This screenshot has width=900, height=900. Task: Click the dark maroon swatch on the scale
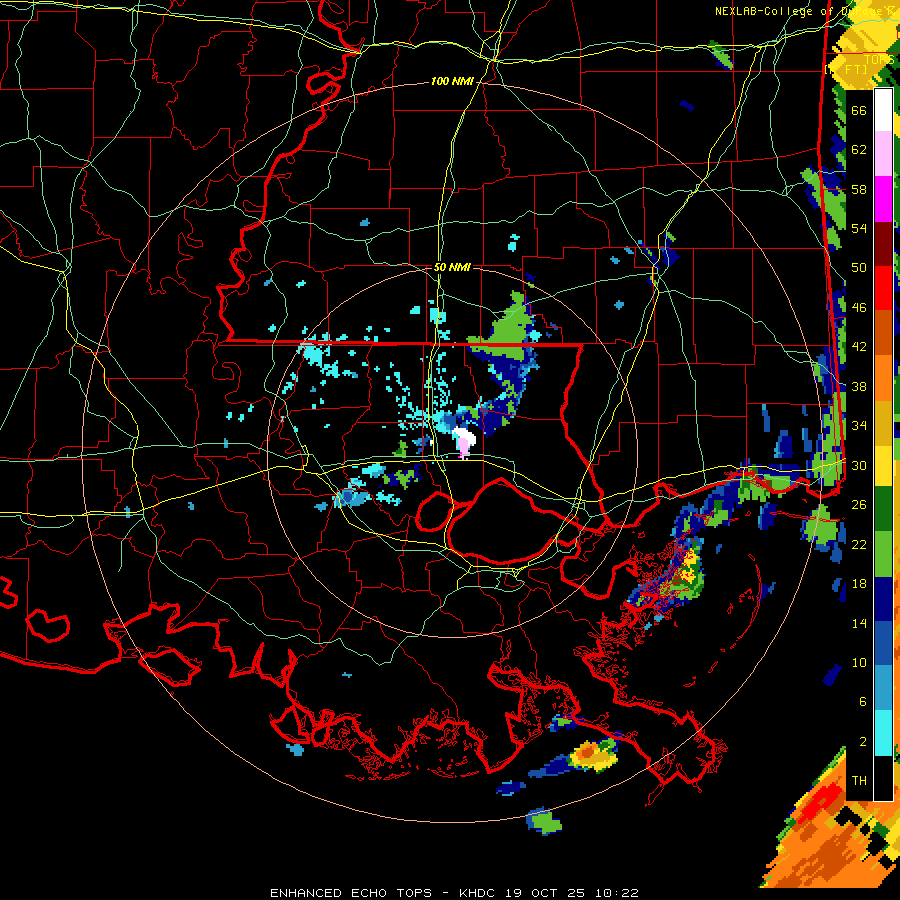click(x=883, y=243)
